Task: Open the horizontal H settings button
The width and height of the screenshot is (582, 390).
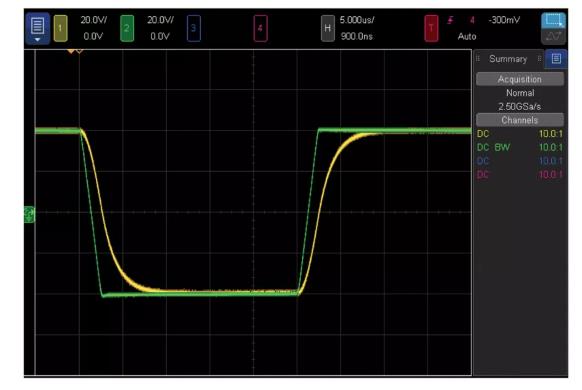Action: pos(327,28)
